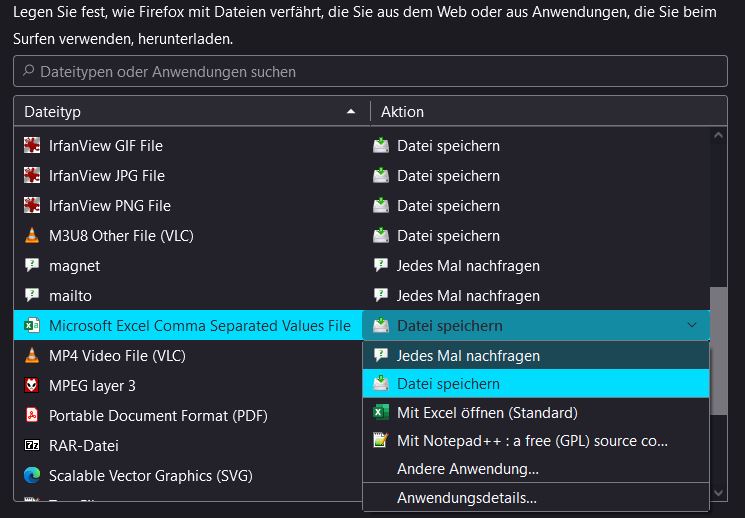Image resolution: width=745 pixels, height=518 pixels.
Task: Open the action dropdown for IrfanView PNG File
Action: pyautogui.click(x=536, y=205)
